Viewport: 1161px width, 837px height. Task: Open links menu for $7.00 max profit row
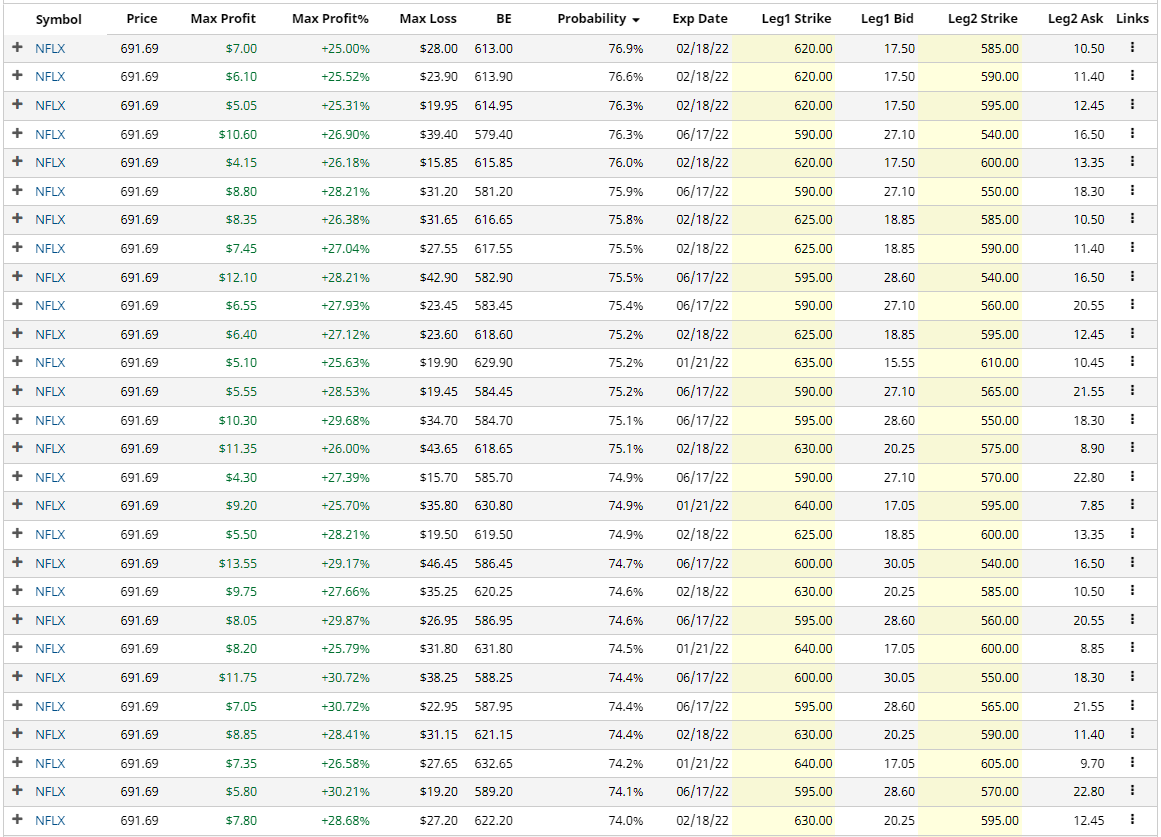coord(1132,47)
